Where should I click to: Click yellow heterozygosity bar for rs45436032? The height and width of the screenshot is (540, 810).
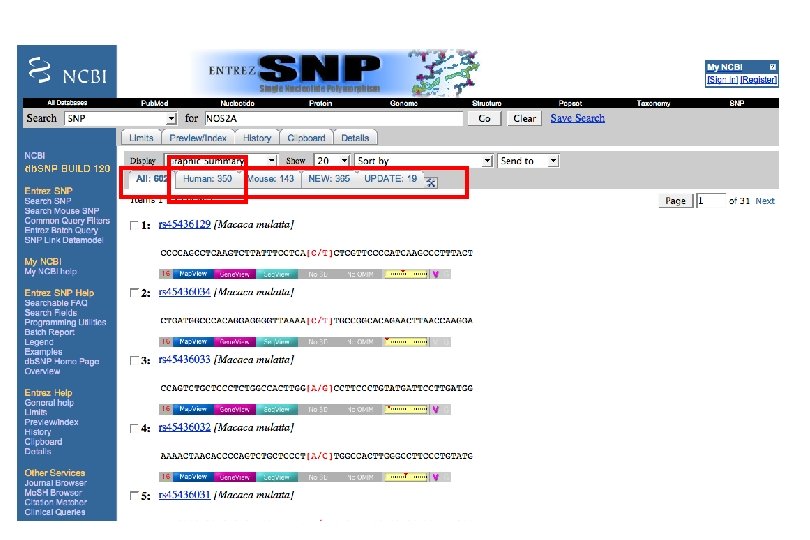click(x=406, y=477)
